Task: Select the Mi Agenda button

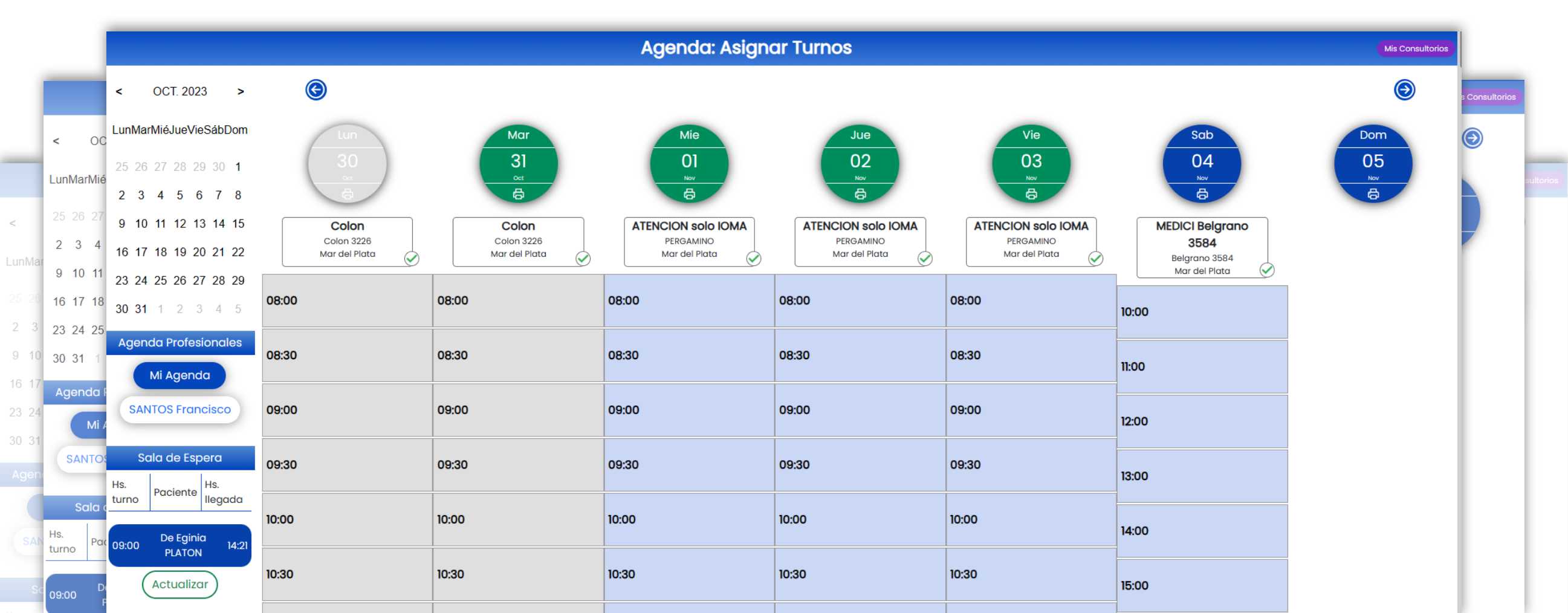Action: click(180, 375)
